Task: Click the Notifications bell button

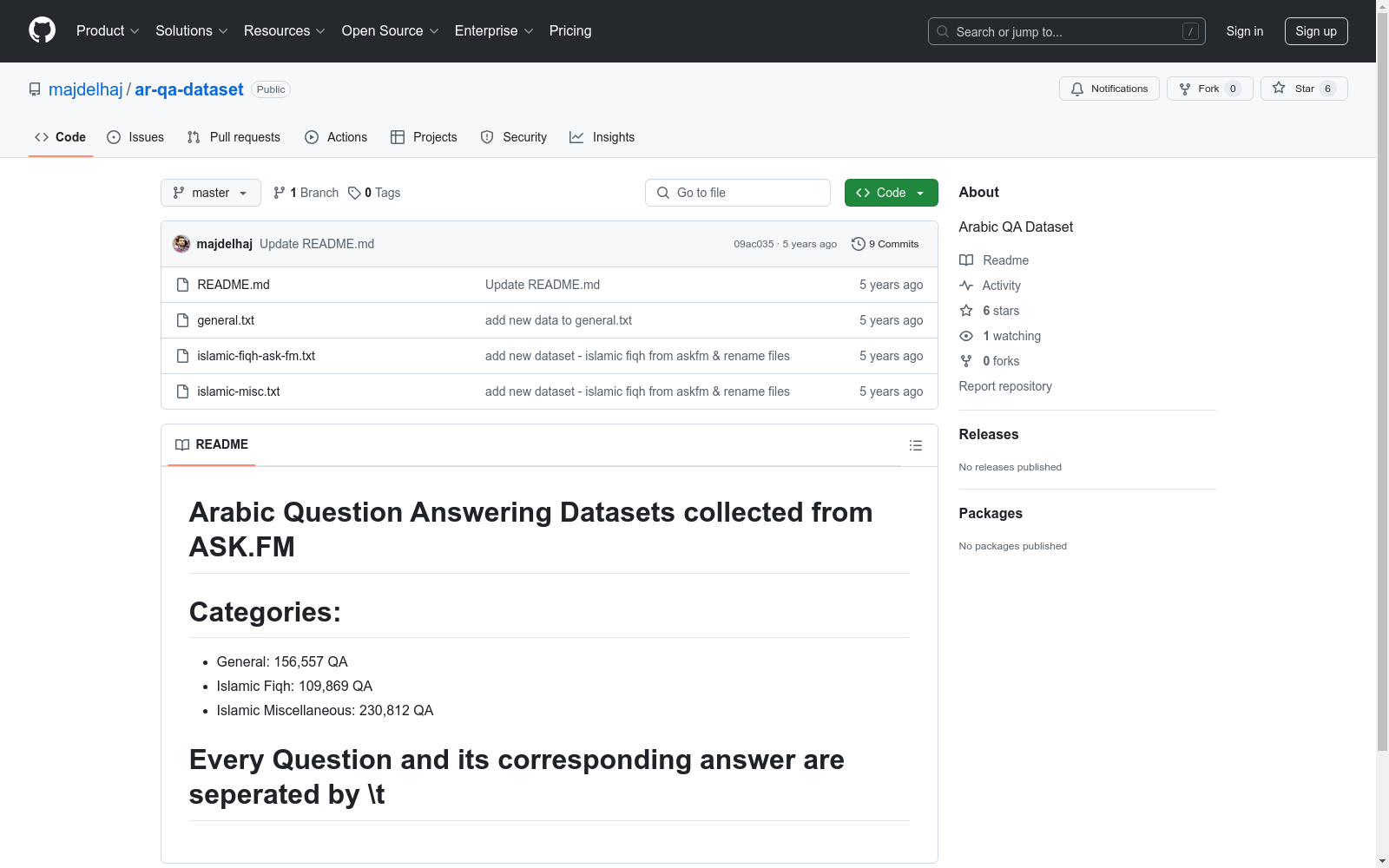Action: [1109, 89]
